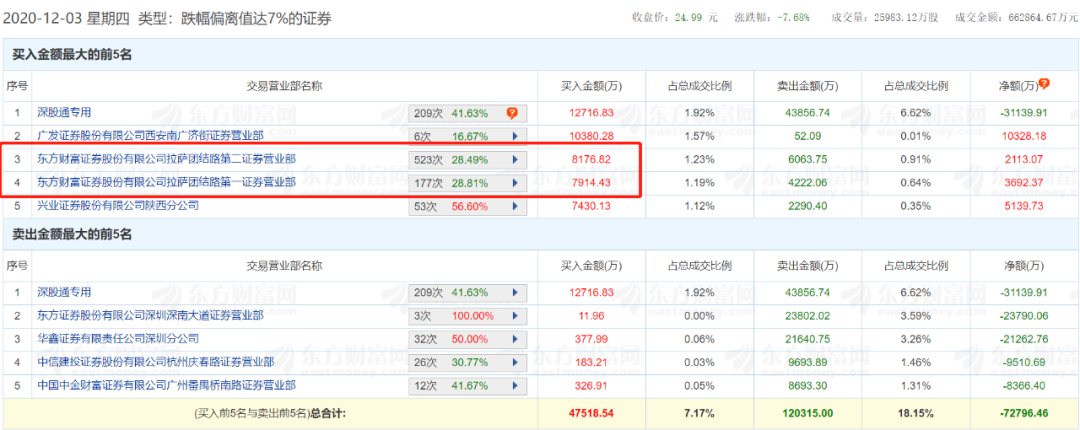
Task: Open 东方财富证券拉萨团结路第二证券营业部 link
Action: [167, 159]
